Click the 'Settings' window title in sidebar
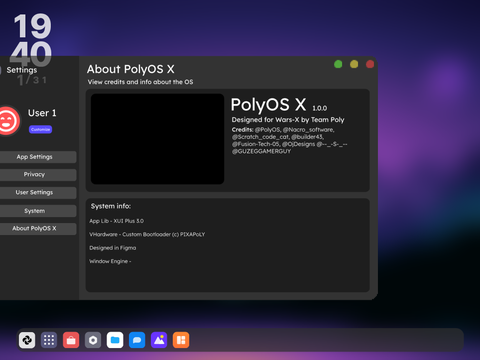Image resolution: width=480 pixels, height=360 pixels. click(x=22, y=70)
